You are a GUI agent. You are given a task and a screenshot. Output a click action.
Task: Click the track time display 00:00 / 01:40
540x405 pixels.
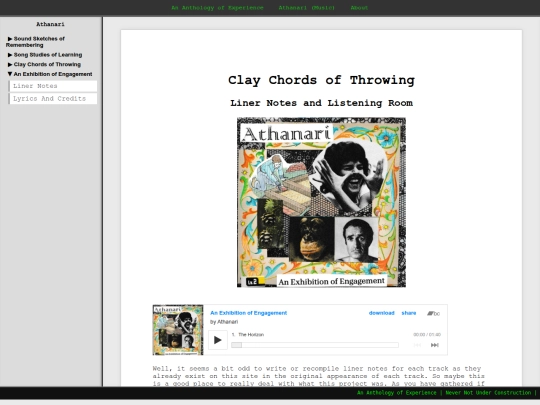tap(427, 335)
